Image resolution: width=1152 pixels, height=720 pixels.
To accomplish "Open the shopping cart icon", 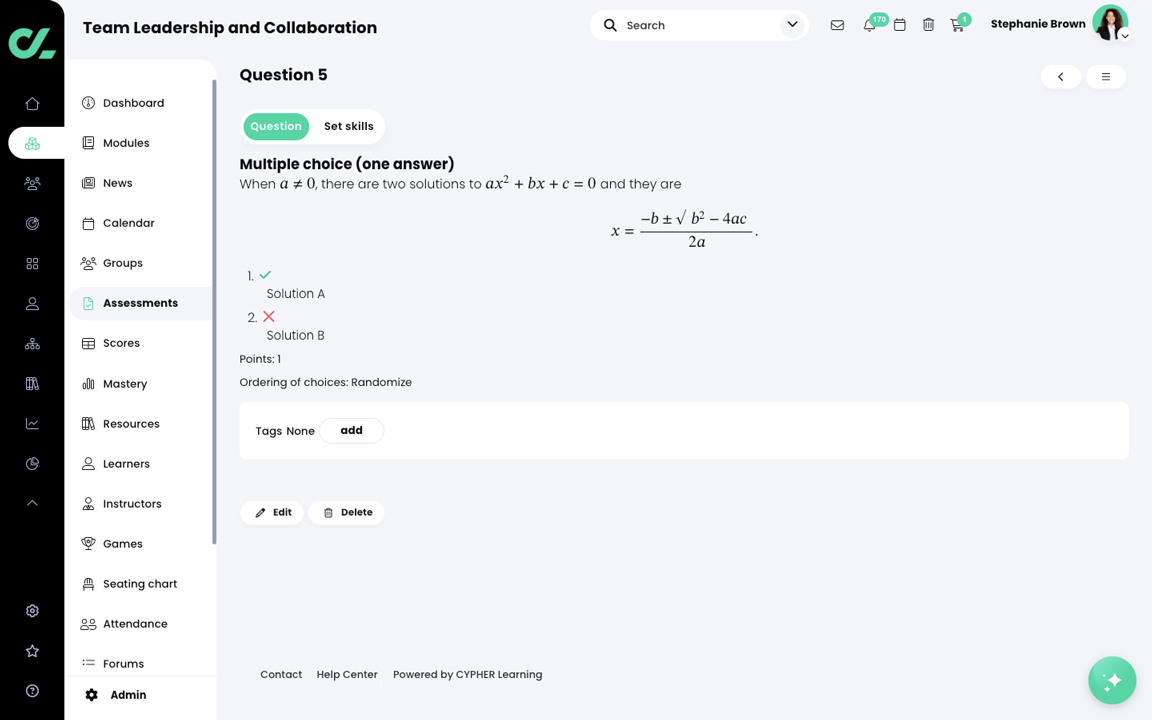I will tap(957, 25).
